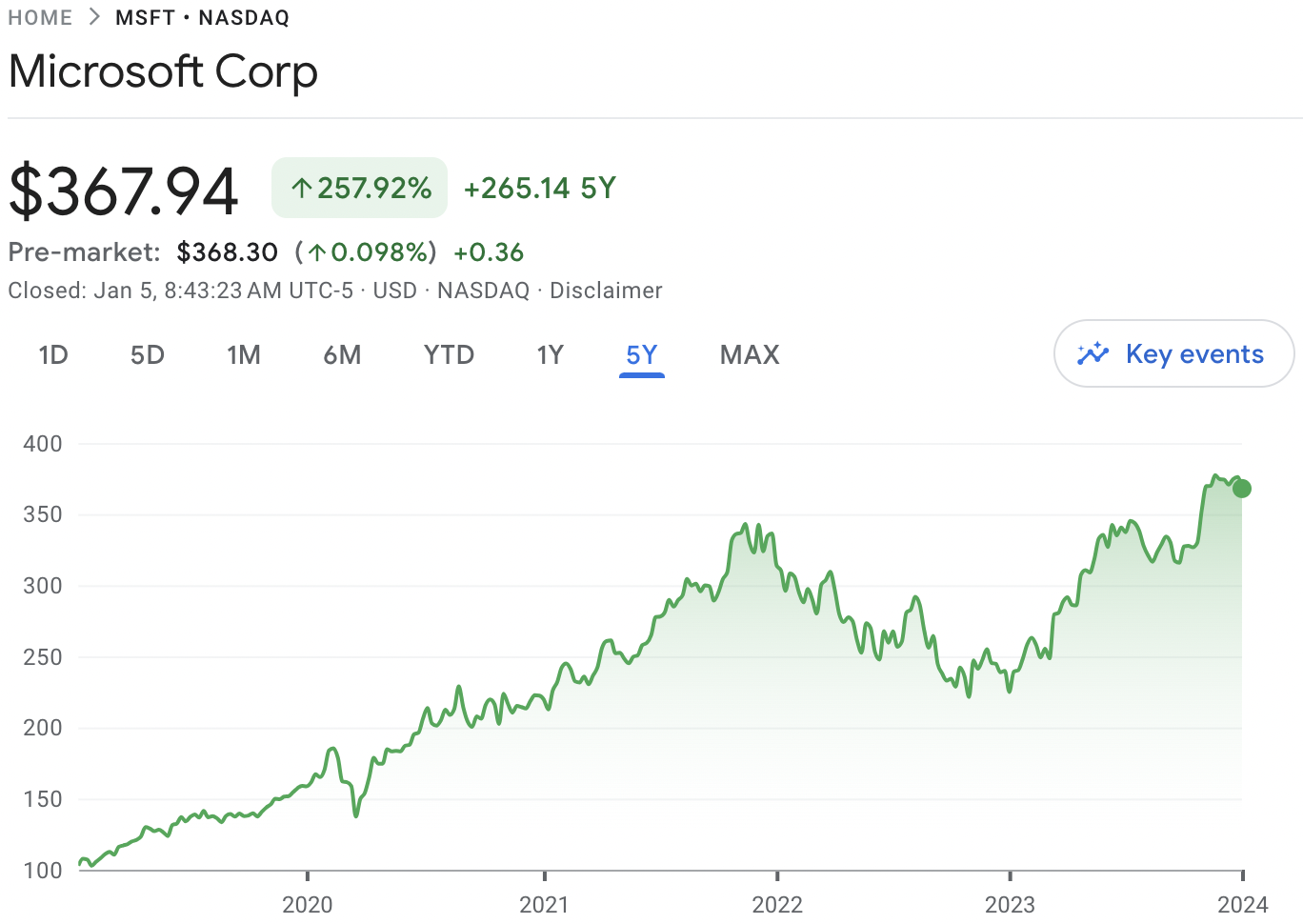
Task: Select the 1D range tab
Action: [x=53, y=355]
